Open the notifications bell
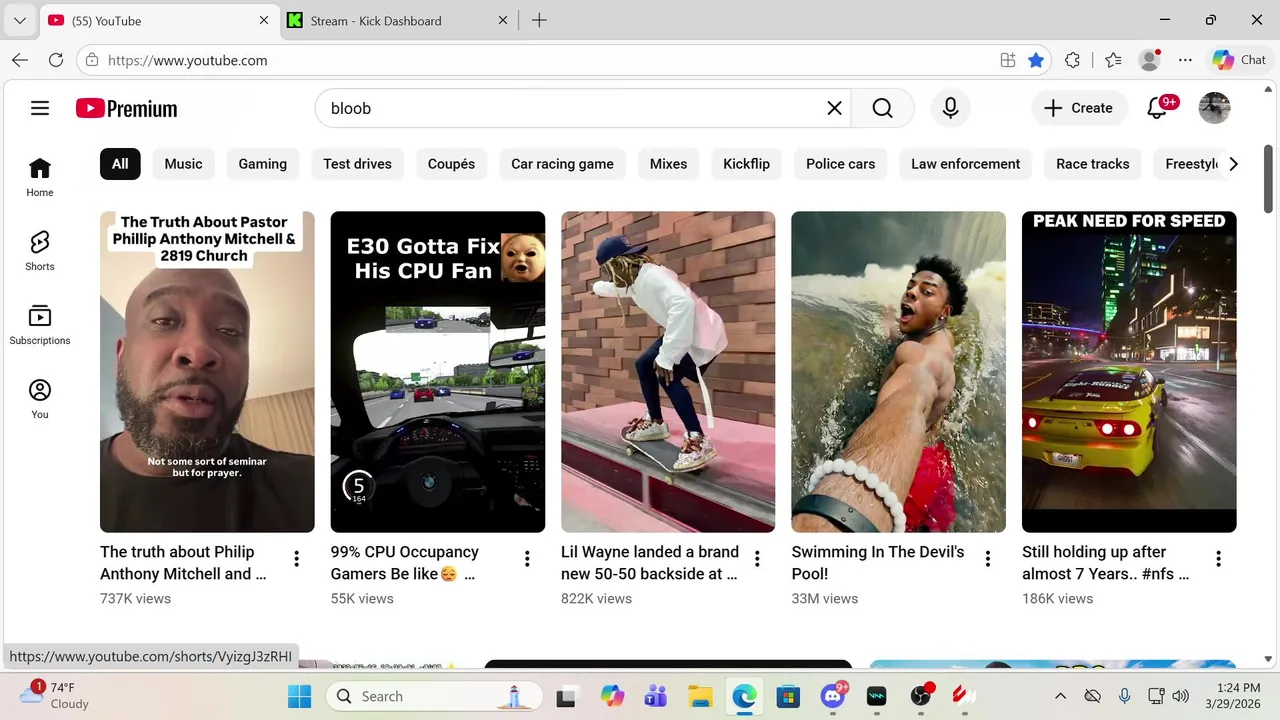Screen dimensions: 1280x720 click(1157, 108)
